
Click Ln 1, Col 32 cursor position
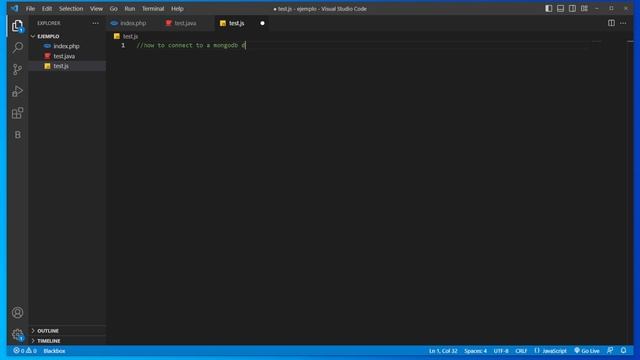pos(443,351)
